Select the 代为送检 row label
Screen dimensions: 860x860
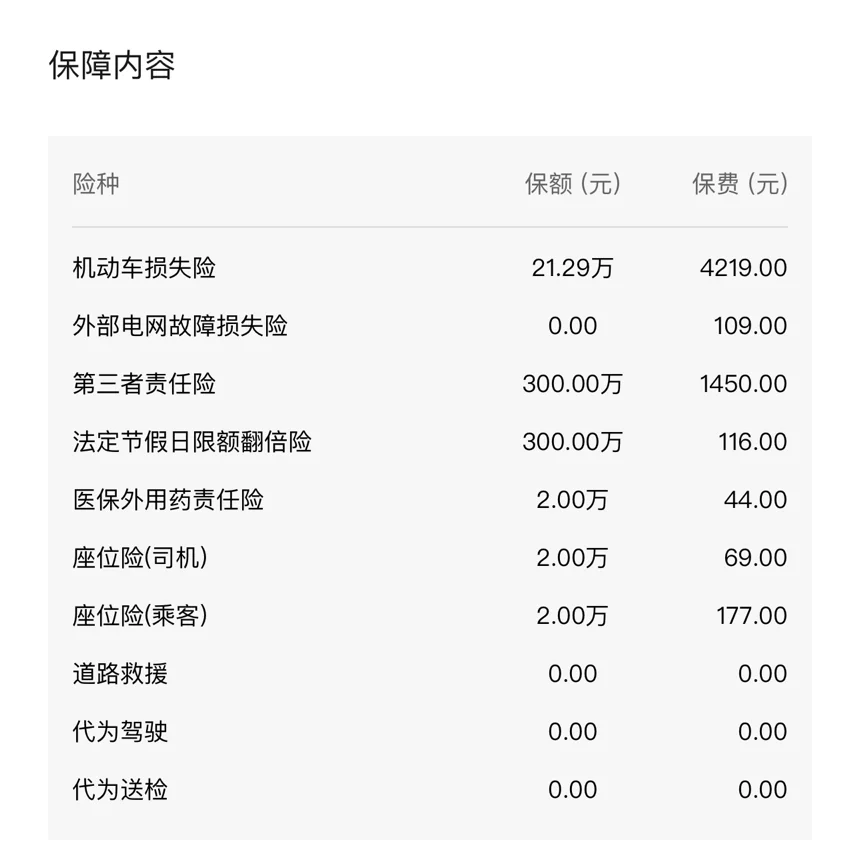click(120, 790)
